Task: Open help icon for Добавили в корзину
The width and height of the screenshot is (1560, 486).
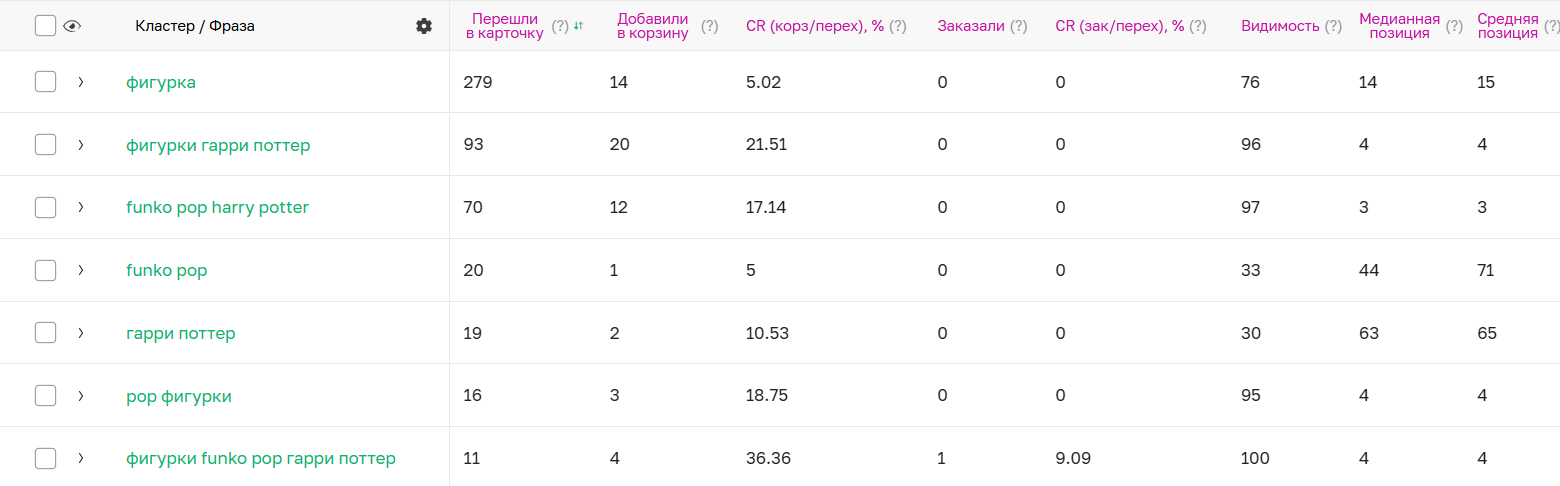Action: 709,26
